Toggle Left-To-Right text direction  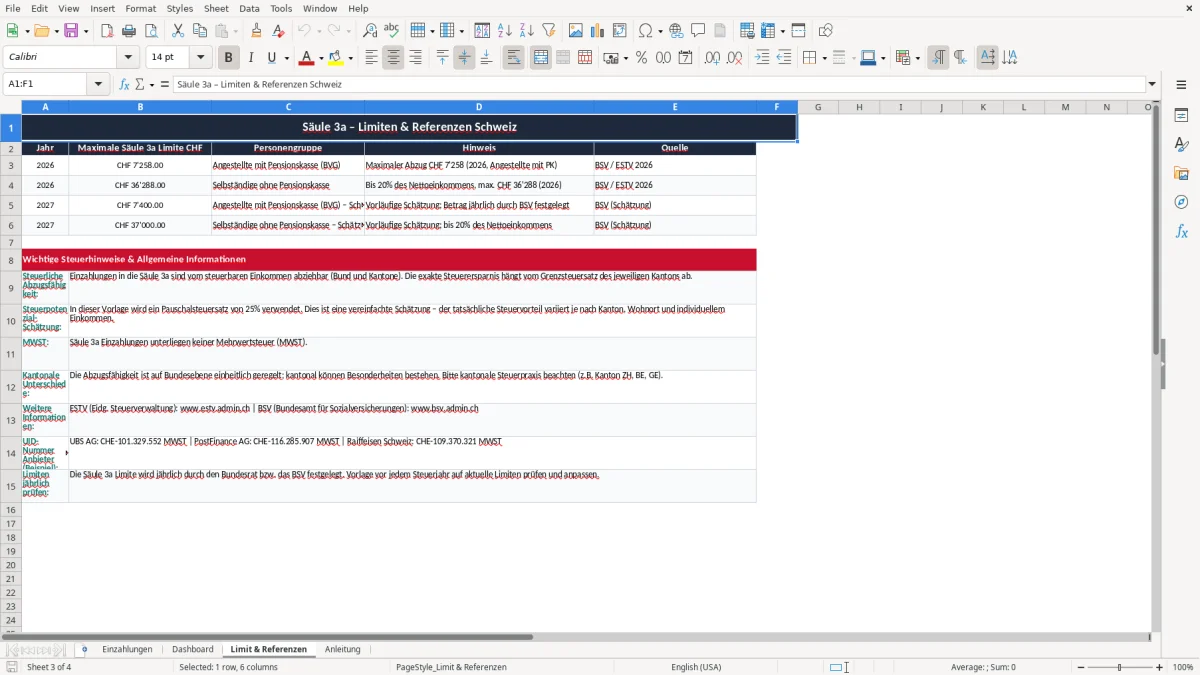(x=938, y=58)
